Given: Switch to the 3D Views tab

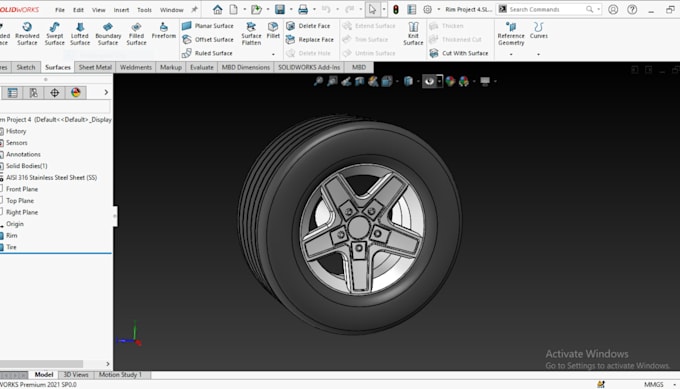Looking at the screenshot, I should coord(76,375).
